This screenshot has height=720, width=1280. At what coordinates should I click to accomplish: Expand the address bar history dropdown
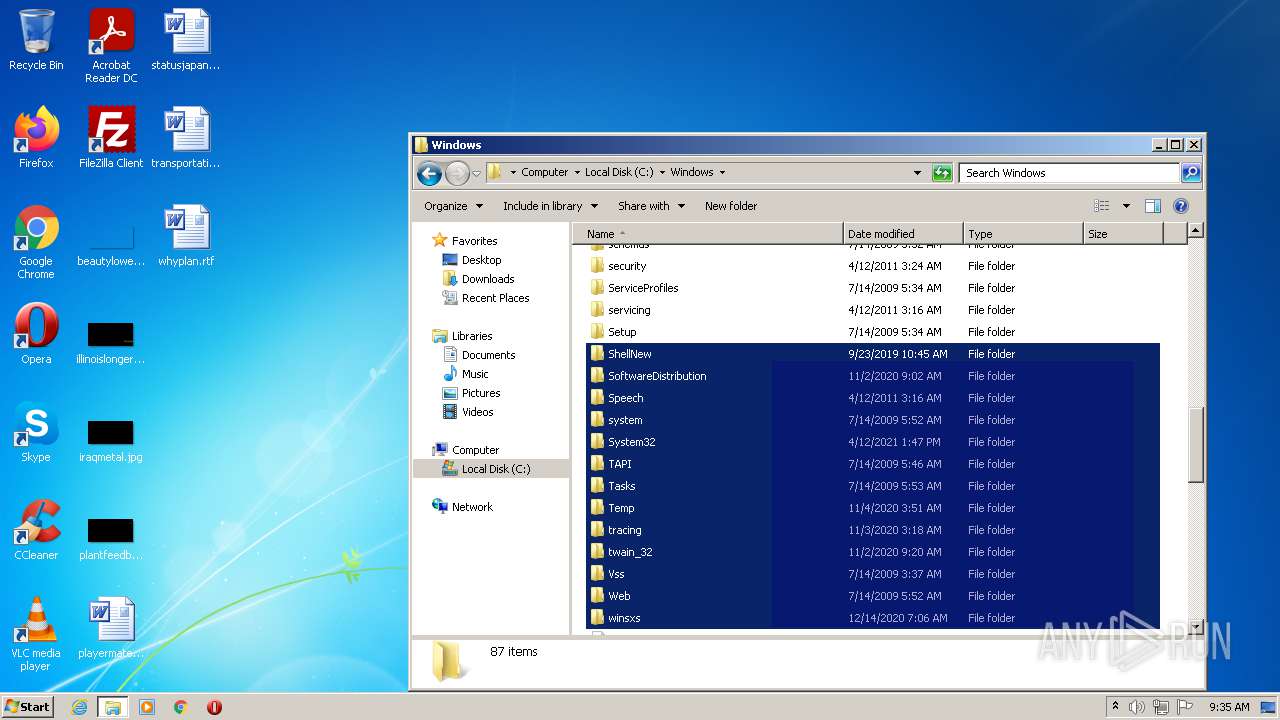click(917, 173)
